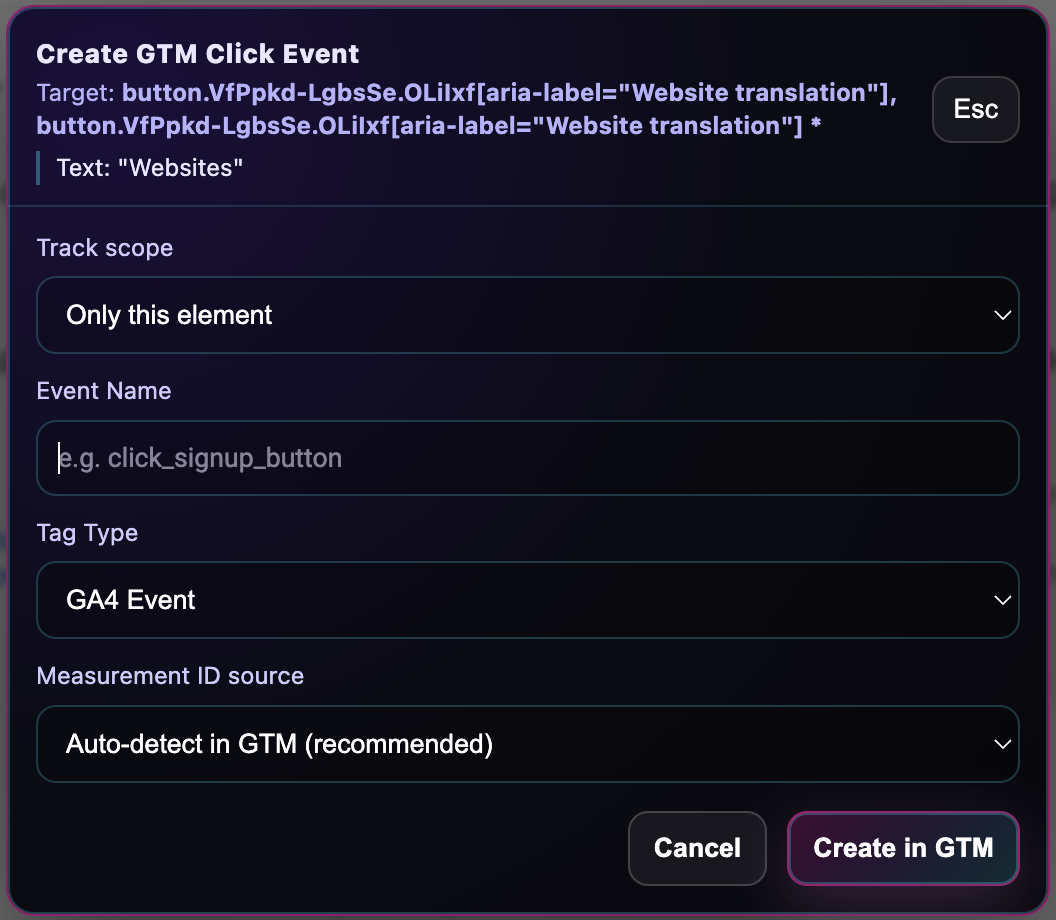Click the Tag Type label

click(87, 533)
